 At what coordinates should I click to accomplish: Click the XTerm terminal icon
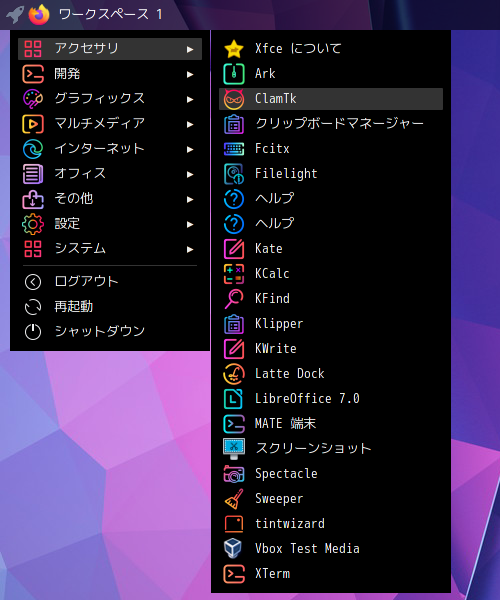click(234, 574)
